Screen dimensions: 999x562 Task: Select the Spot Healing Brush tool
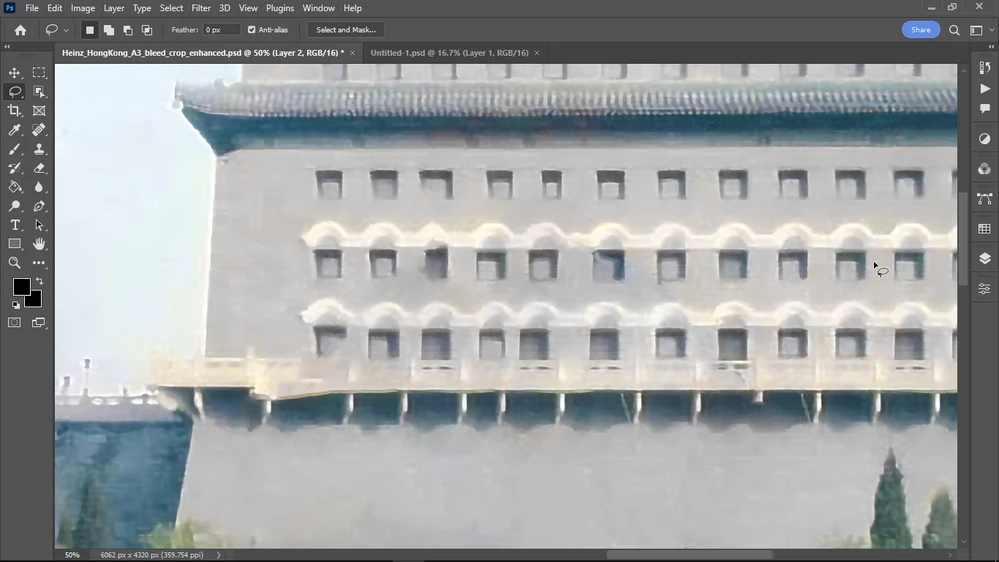point(39,130)
